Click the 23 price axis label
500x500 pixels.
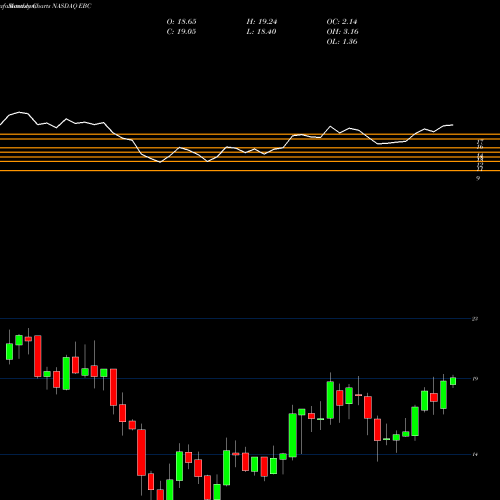point(475,319)
